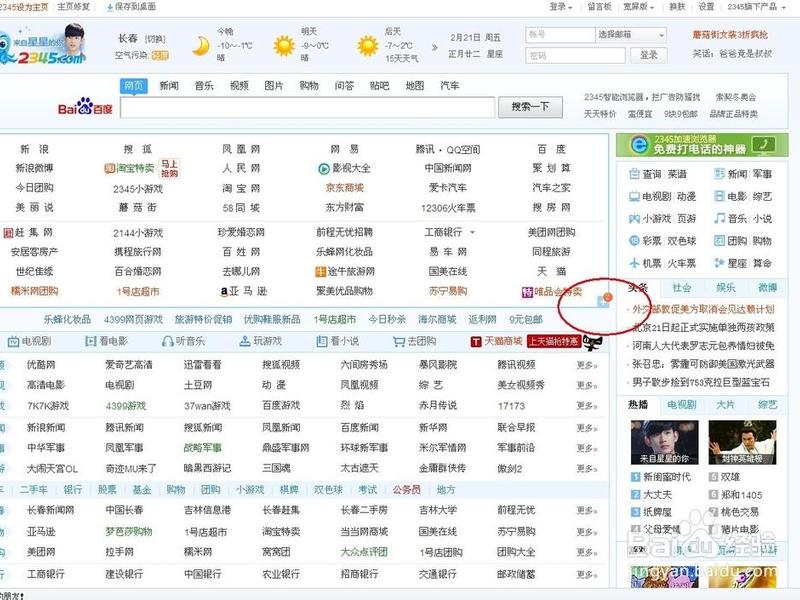Click the 去团购 shopping cart icon
This screenshot has height=600, width=800.
point(398,341)
